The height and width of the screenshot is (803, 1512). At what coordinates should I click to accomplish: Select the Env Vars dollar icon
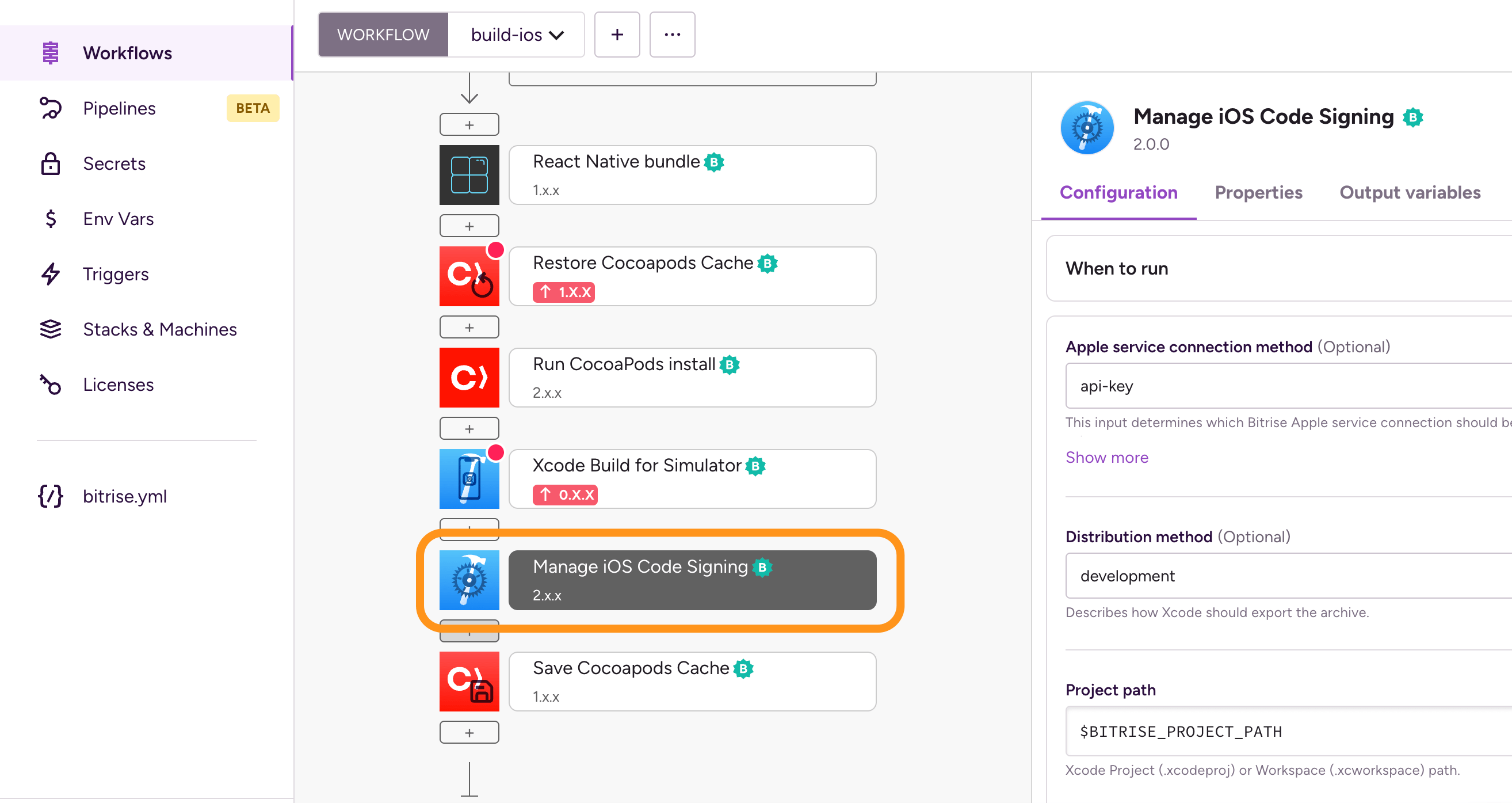51,219
